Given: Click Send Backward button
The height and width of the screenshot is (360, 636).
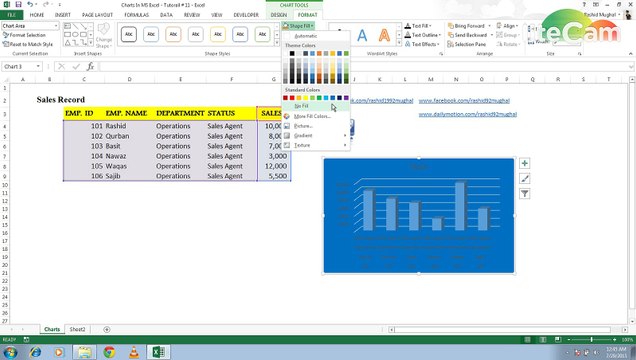Looking at the screenshot, I should [467, 35].
